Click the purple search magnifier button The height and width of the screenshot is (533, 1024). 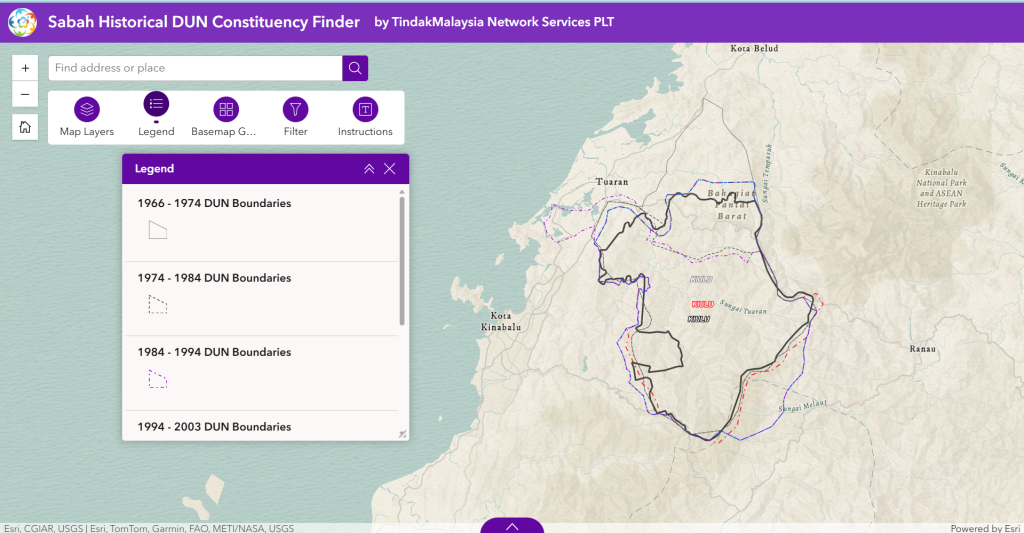pyautogui.click(x=355, y=68)
